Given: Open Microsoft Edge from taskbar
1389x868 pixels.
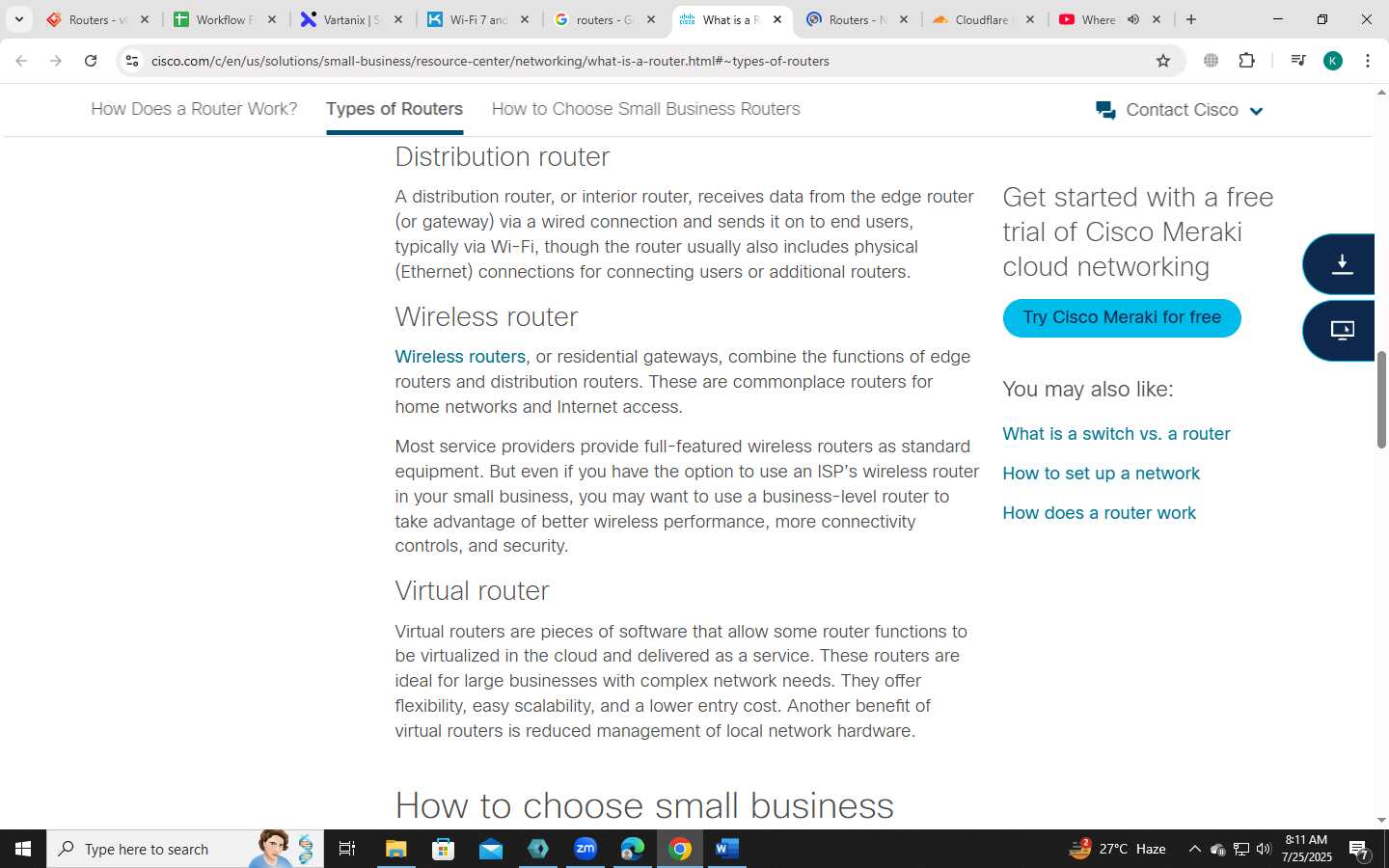Looking at the screenshot, I should pos(633,849).
